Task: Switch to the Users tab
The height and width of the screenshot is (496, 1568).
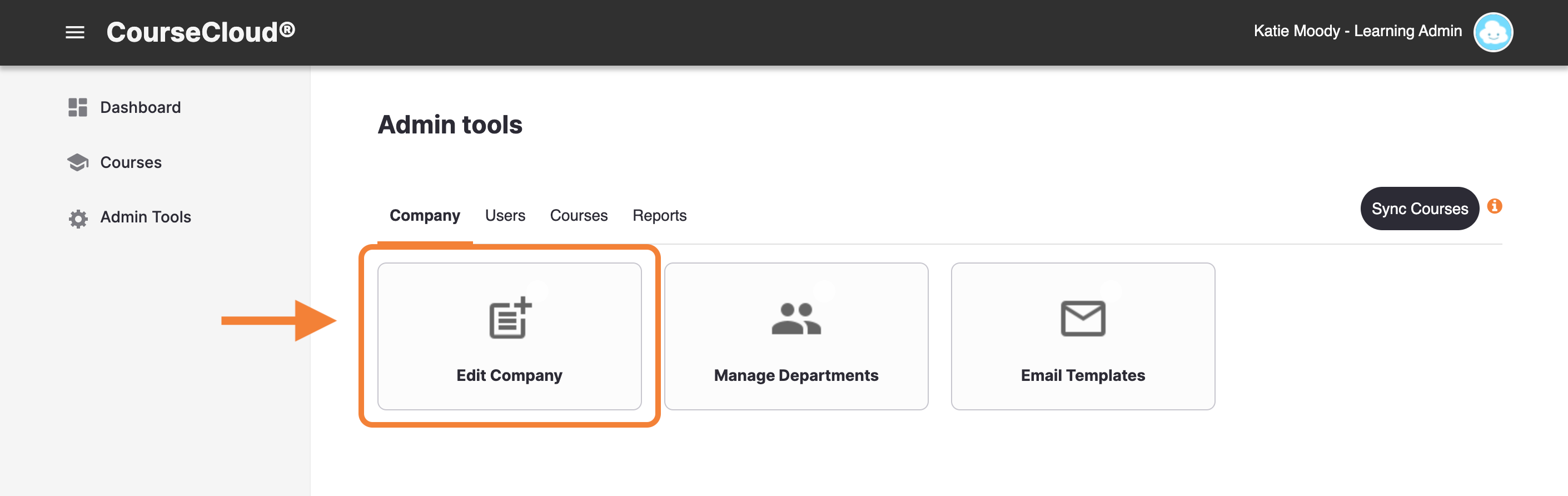Action: coord(505,215)
